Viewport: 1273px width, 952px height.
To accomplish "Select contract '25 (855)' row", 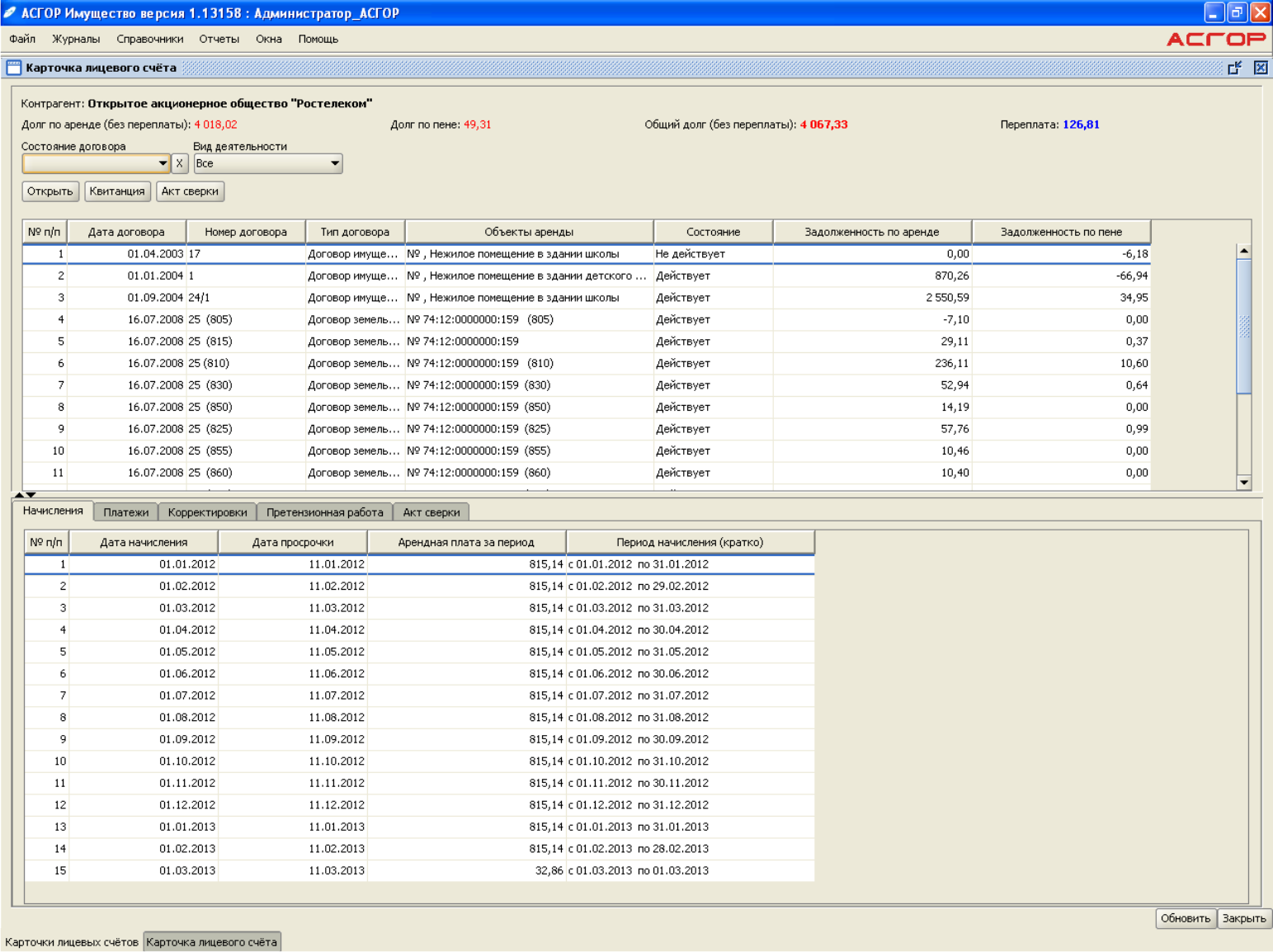I will (587, 450).
